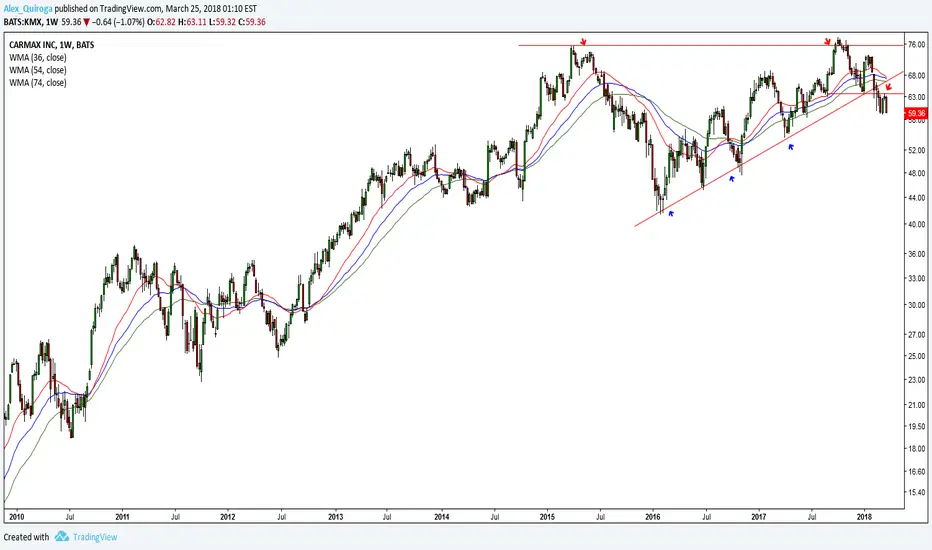Click the 2018 year label on time axis
This screenshot has width=932, height=550.
(865, 517)
